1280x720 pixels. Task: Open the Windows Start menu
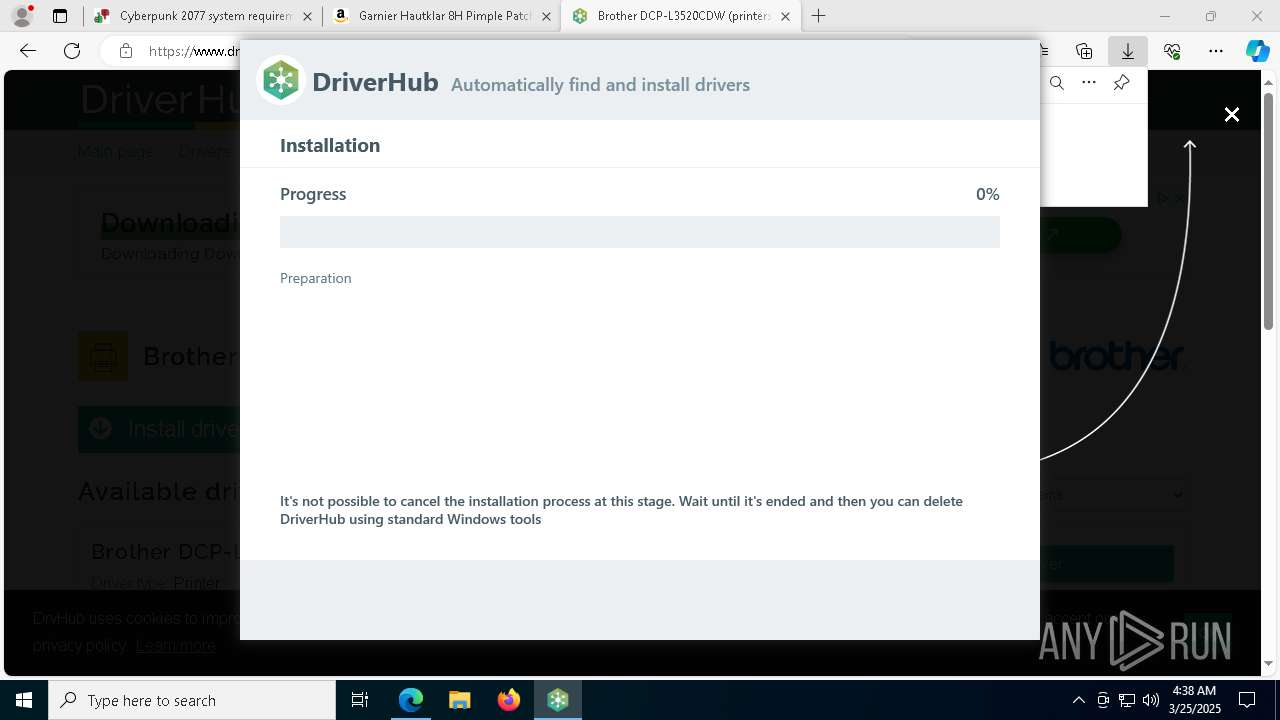click(24, 700)
